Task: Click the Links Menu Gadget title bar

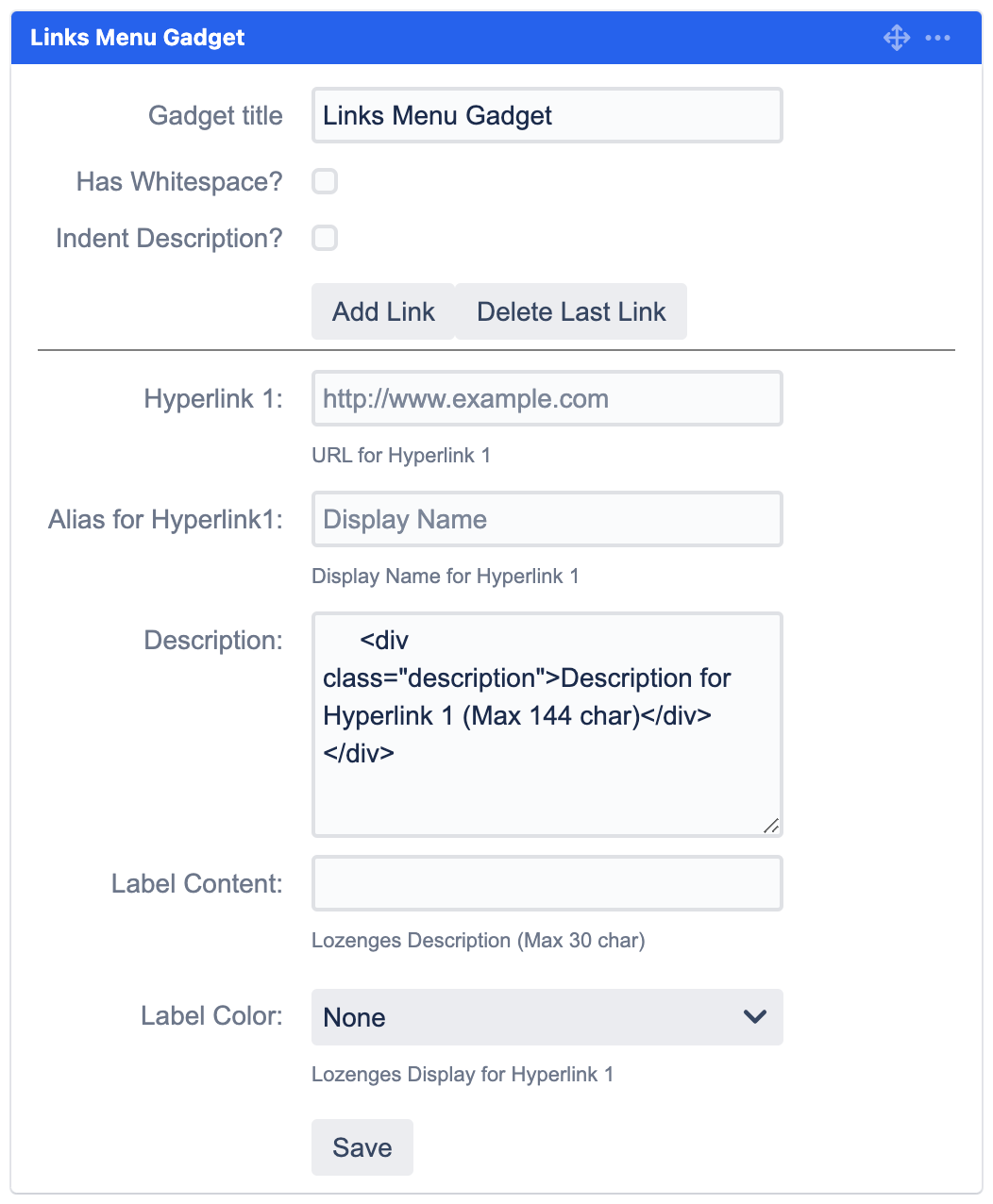Action: point(138,38)
